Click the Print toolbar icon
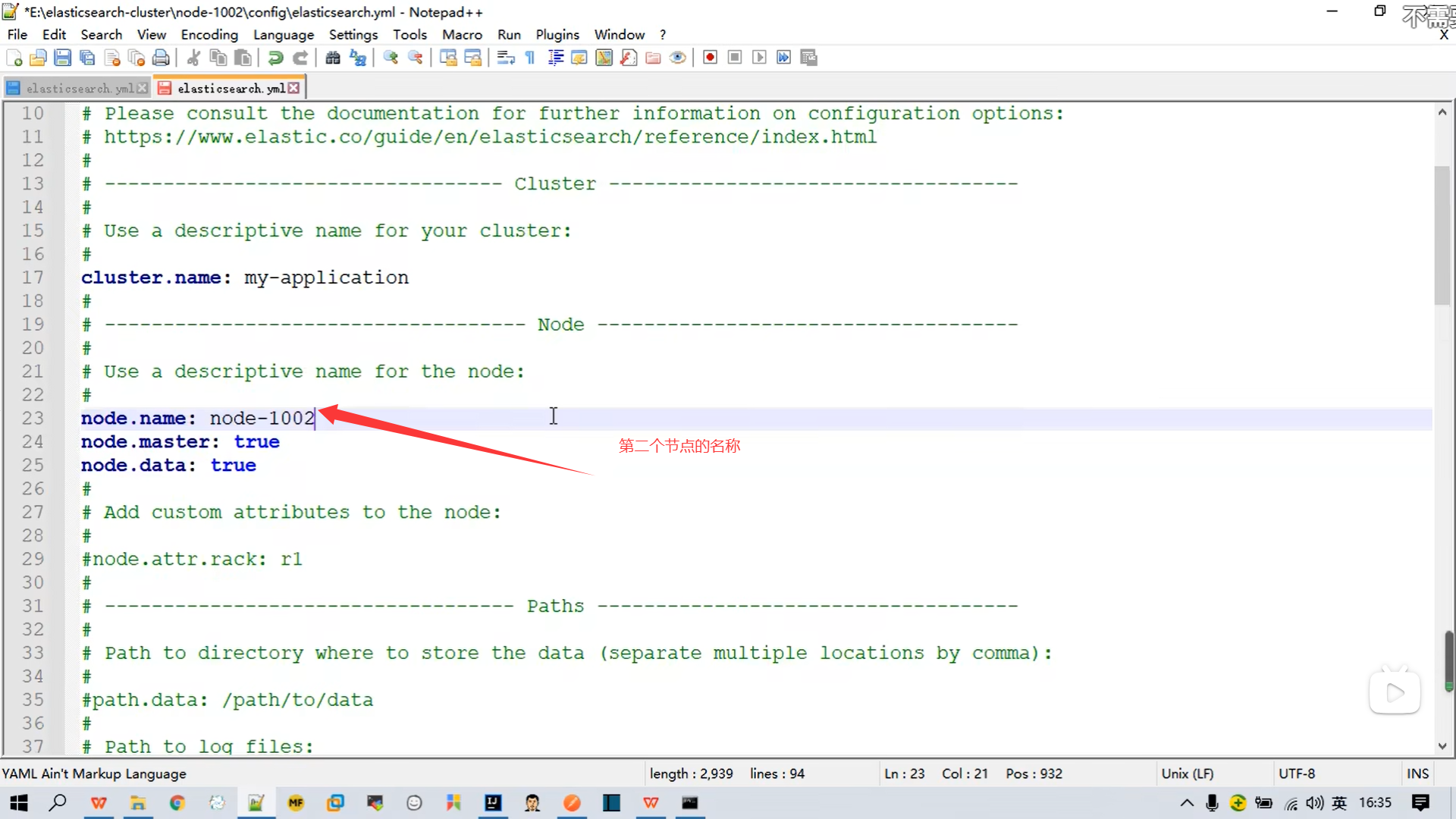 161,58
